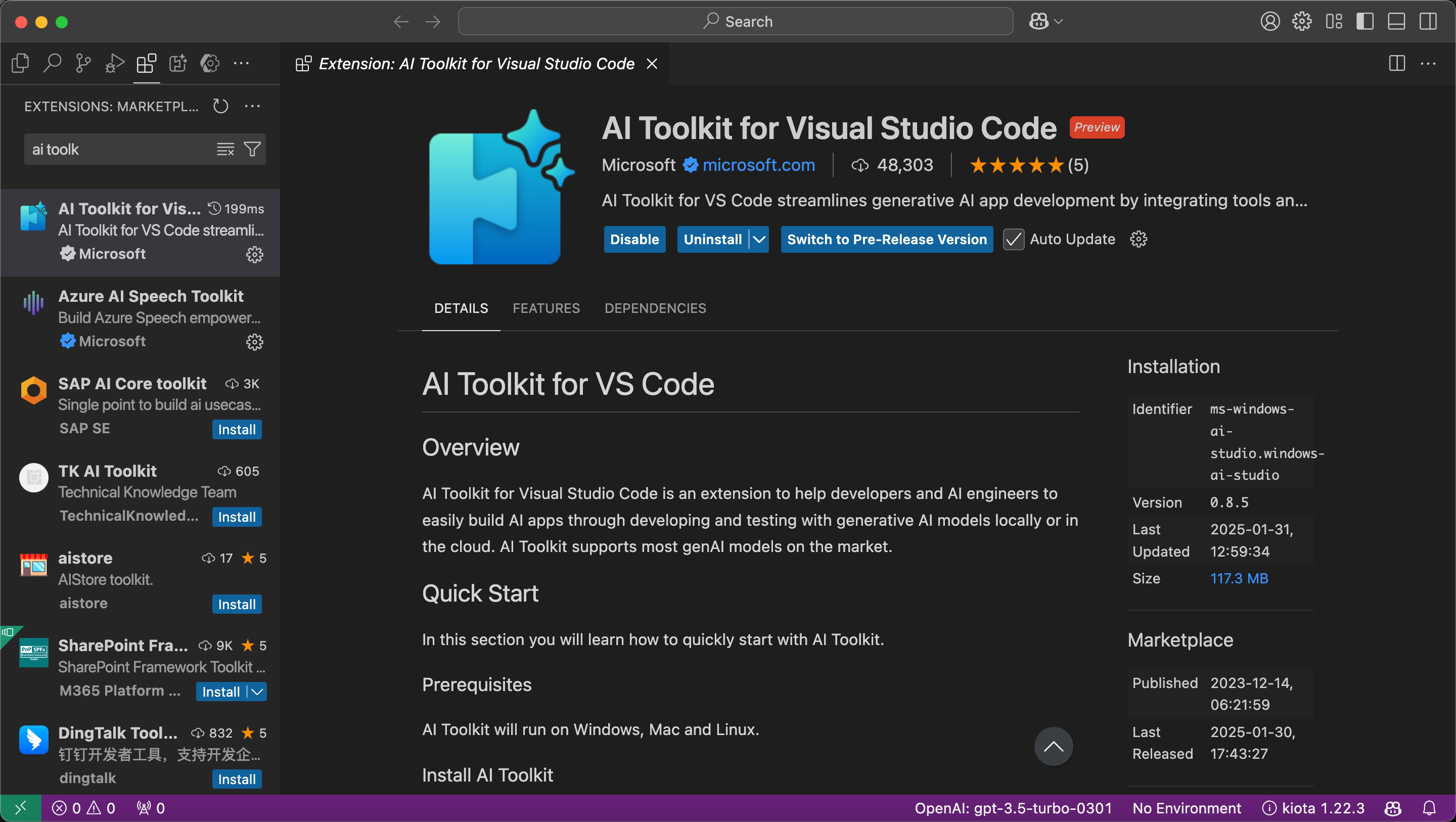Open the Search view in the Activity Bar
This screenshot has width=1456, height=822.
point(52,63)
